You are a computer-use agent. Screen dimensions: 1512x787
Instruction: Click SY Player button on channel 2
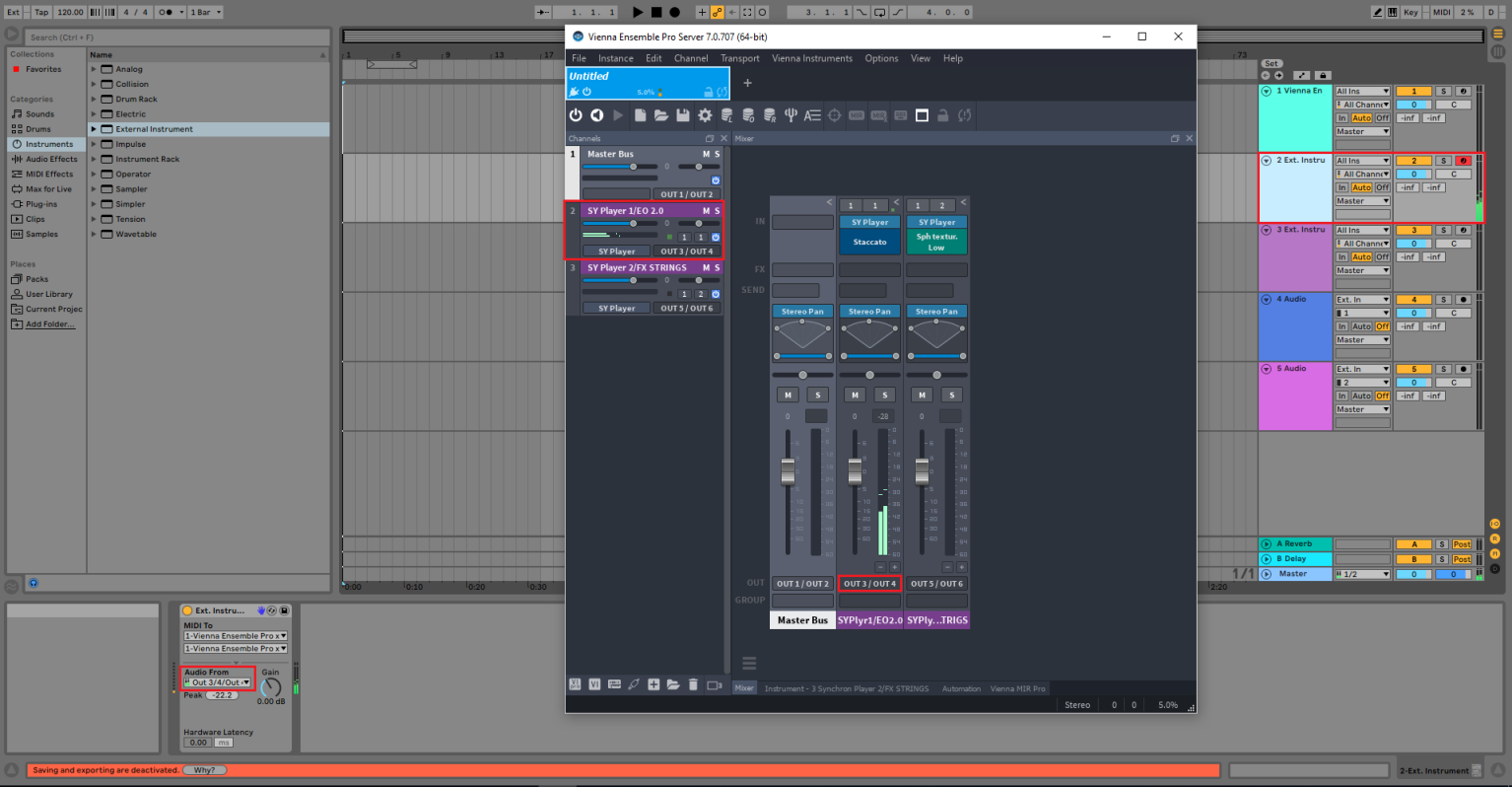pos(616,251)
